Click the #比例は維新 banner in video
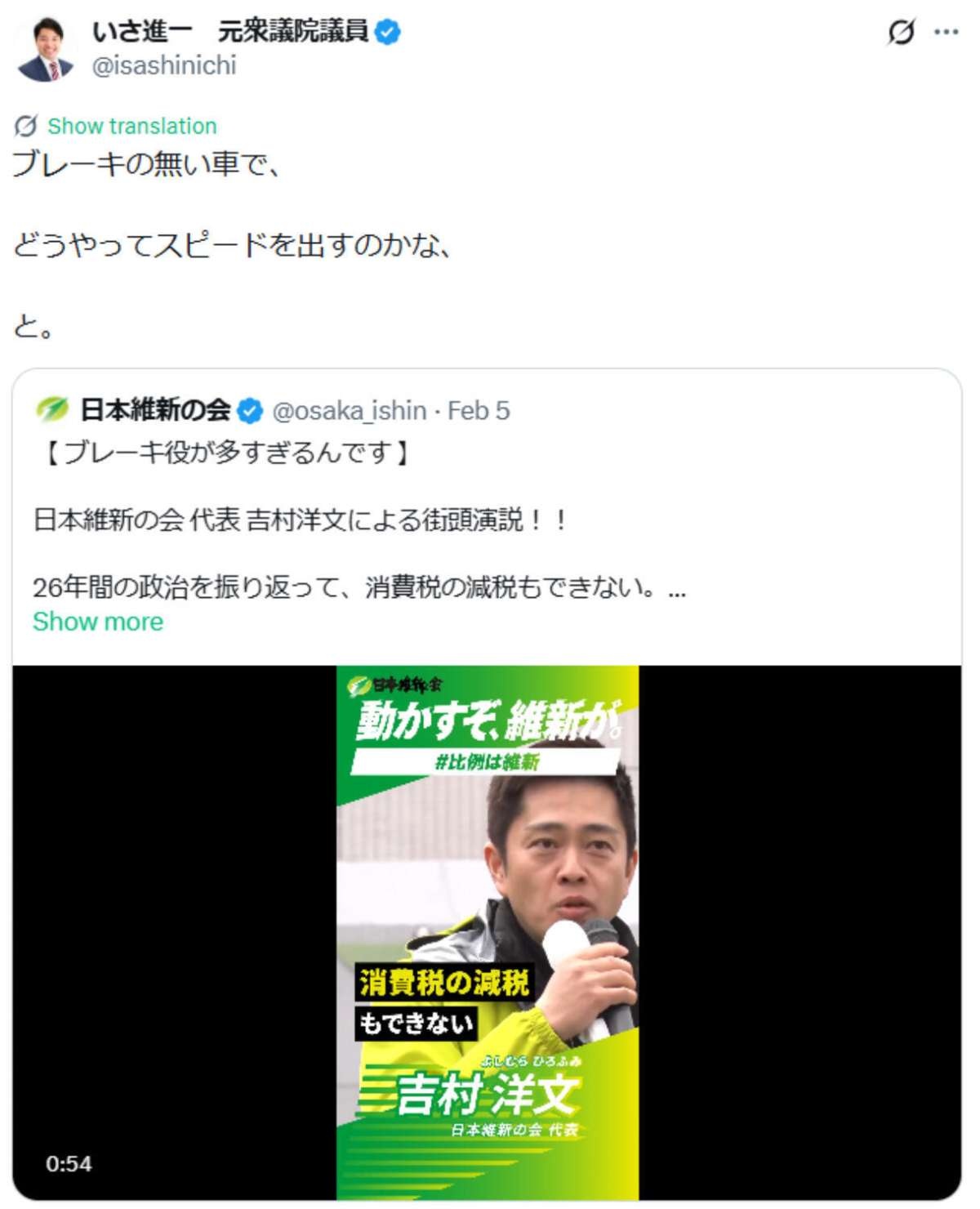This screenshot has width=980, height=1209. 486,762
